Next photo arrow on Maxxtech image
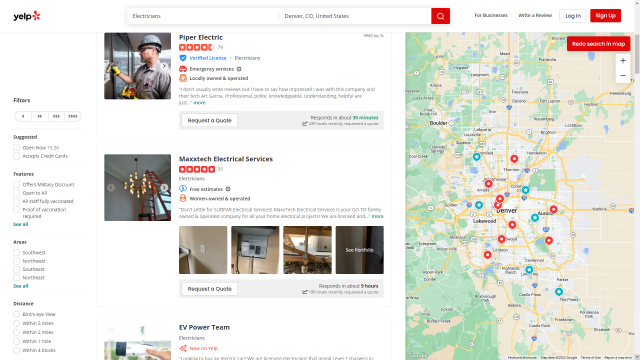This screenshot has height=360, width=640. pos(164,188)
